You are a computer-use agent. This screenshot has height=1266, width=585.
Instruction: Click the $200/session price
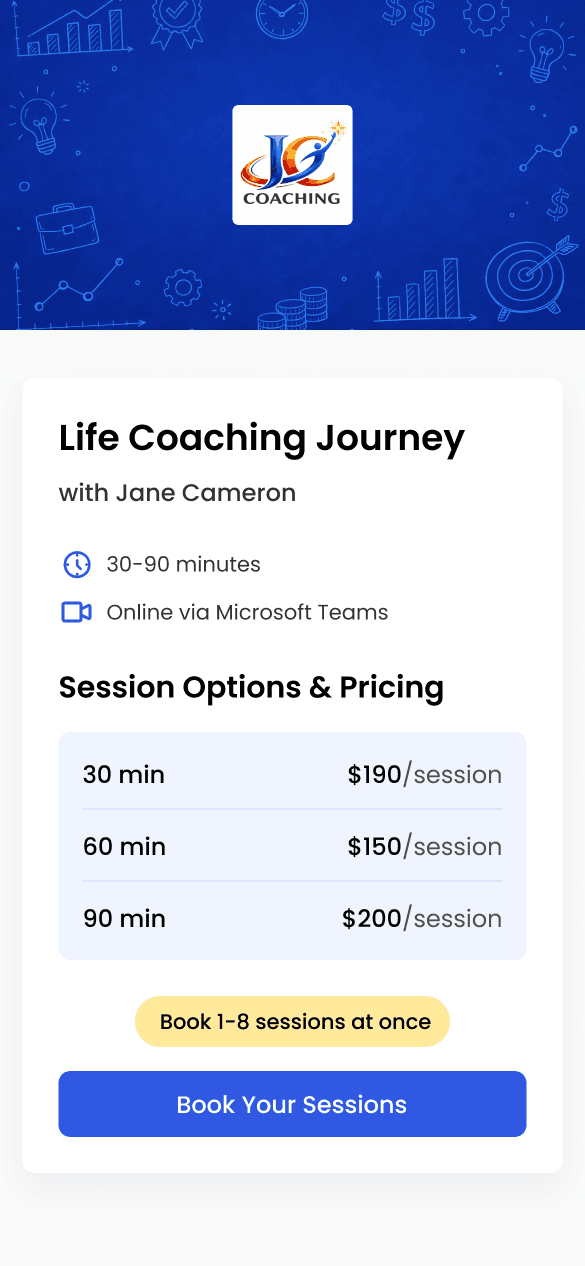422,919
